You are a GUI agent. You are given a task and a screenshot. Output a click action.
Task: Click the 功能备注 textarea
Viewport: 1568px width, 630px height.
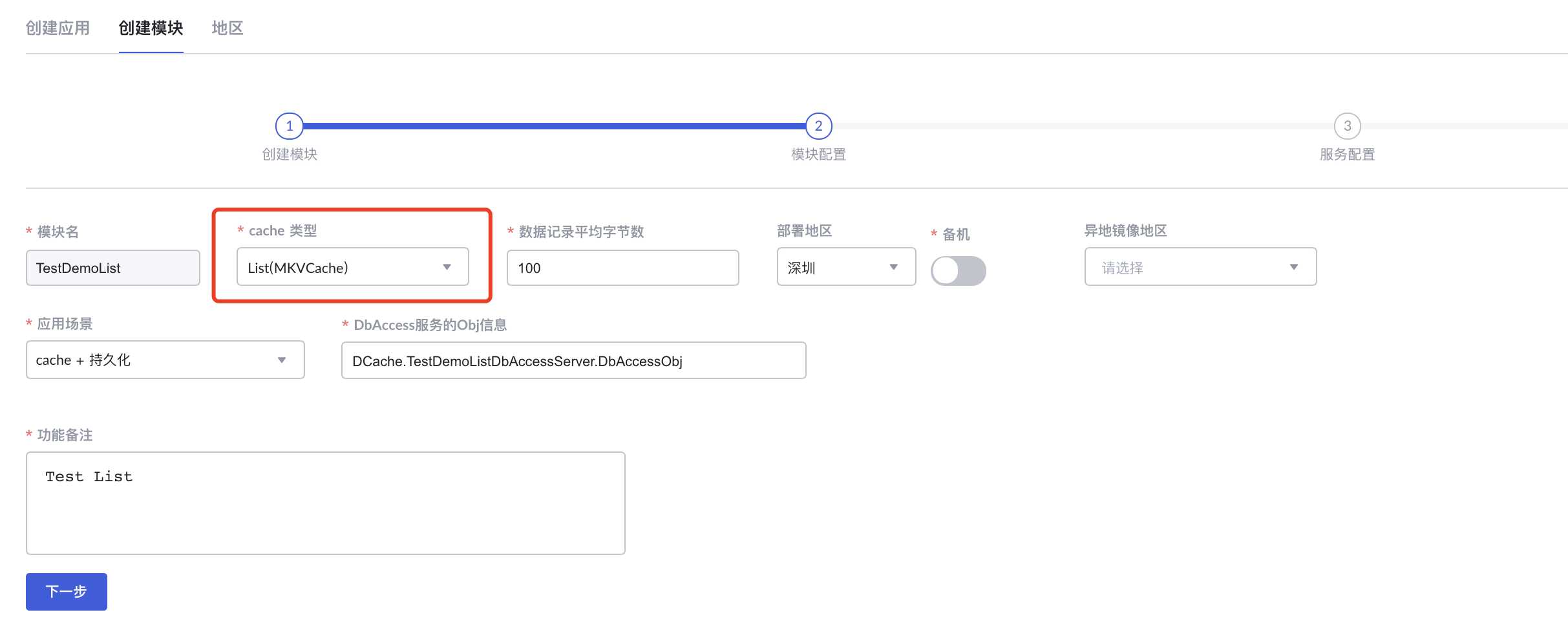pyautogui.click(x=326, y=503)
